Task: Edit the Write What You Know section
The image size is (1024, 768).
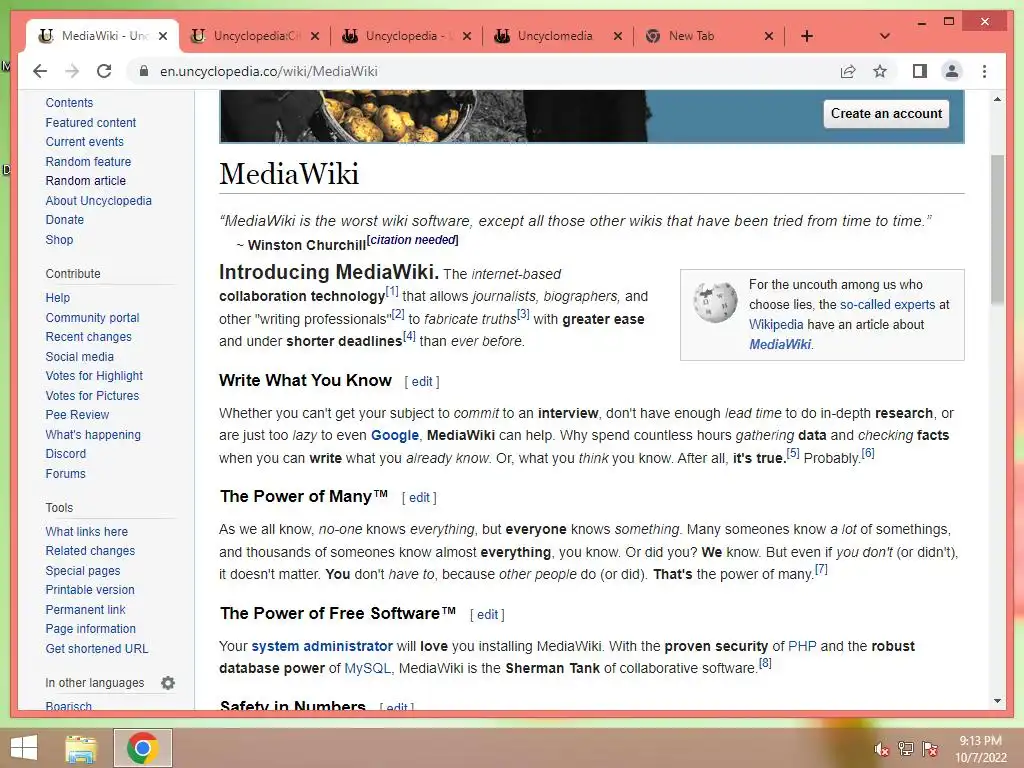Action: coord(422,381)
